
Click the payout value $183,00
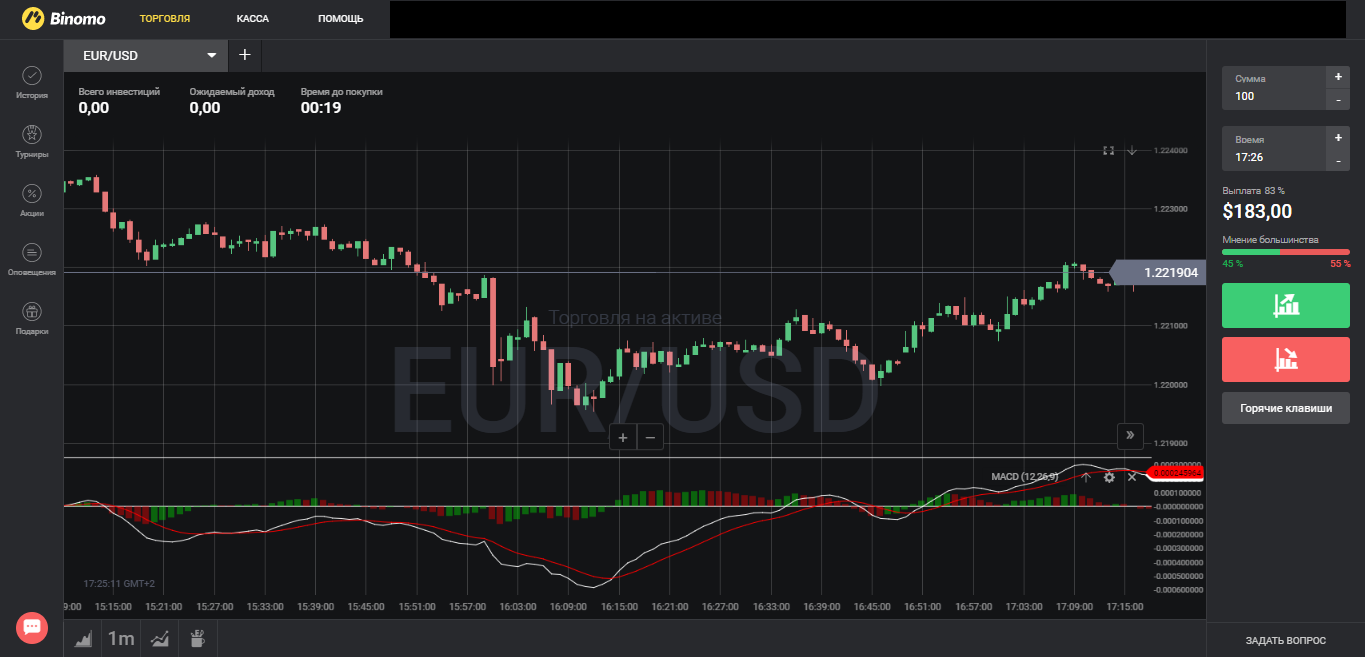tap(1257, 211)
